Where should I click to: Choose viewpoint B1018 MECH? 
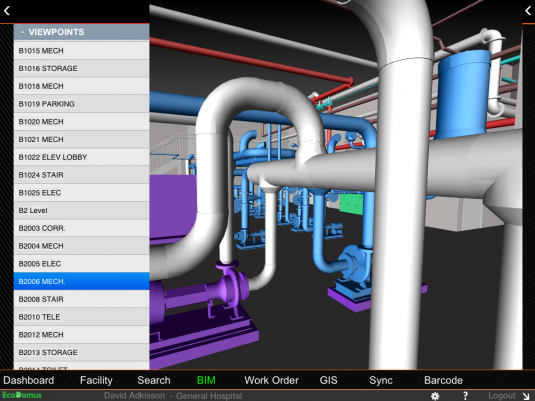coord(82,86)
